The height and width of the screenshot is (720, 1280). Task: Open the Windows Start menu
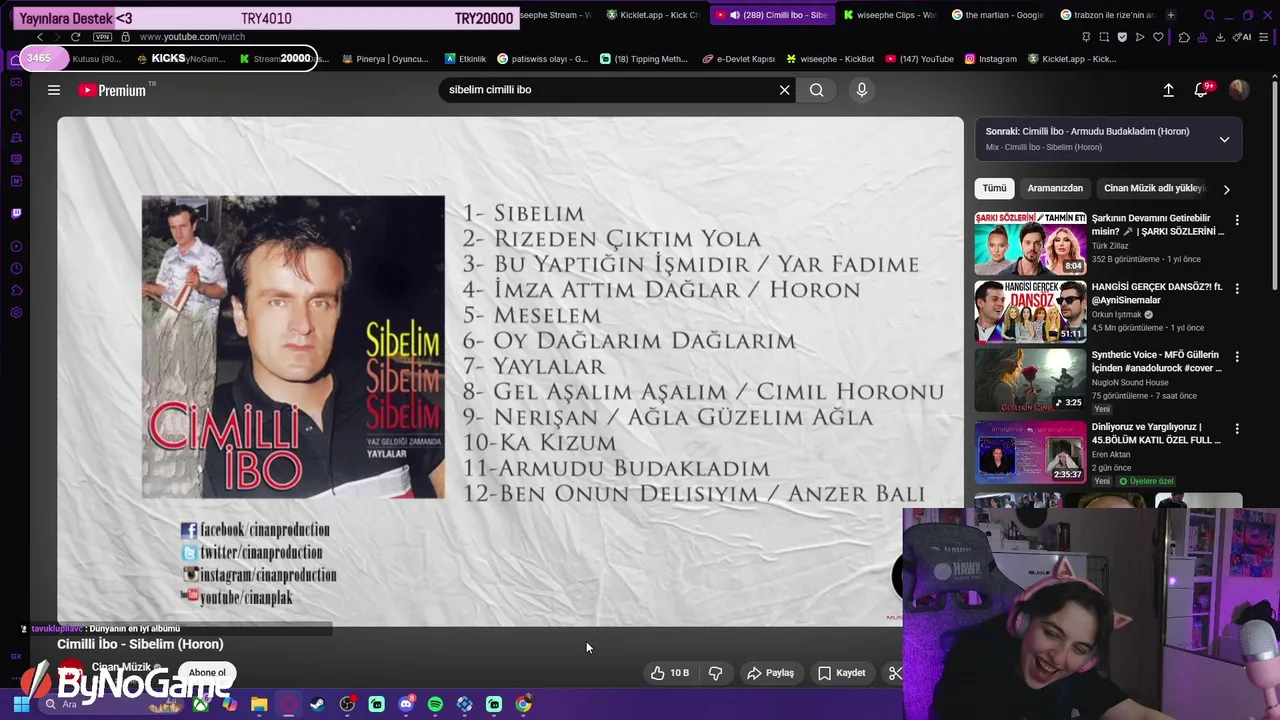[x=20, y=705]
